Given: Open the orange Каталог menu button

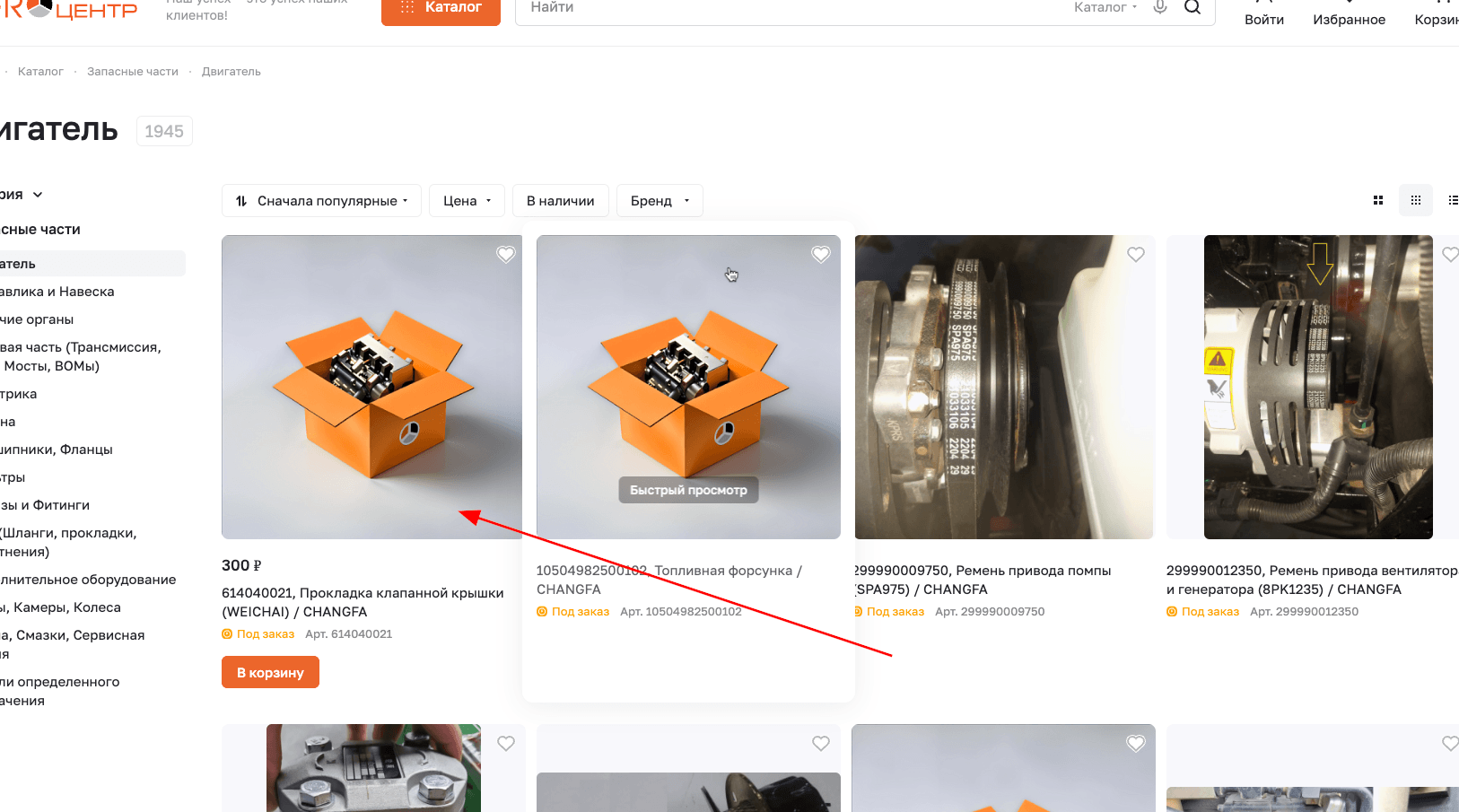Looking at the screenshot, I should (x=441, y=9).
